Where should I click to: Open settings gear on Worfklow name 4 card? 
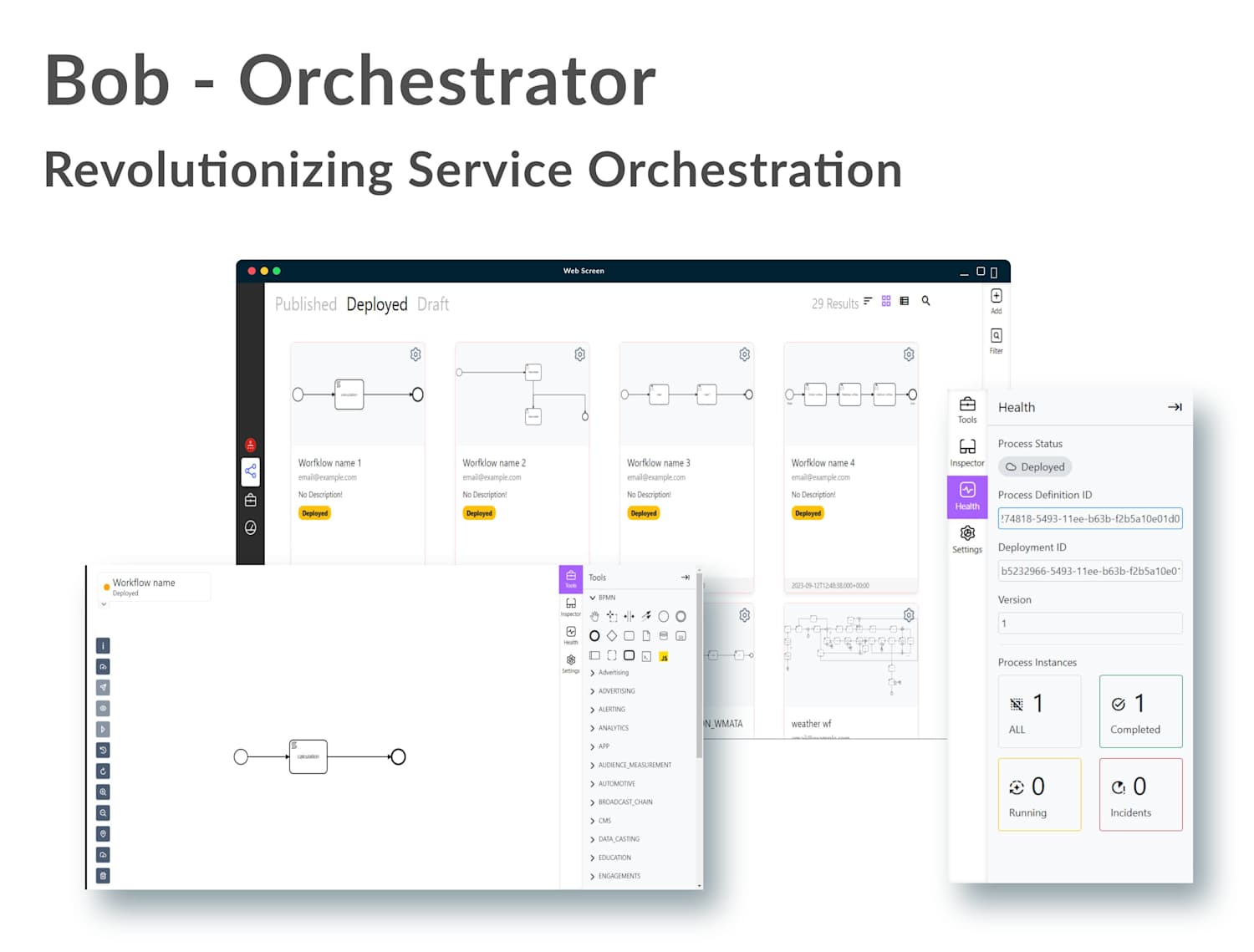(x=908, y=354)
